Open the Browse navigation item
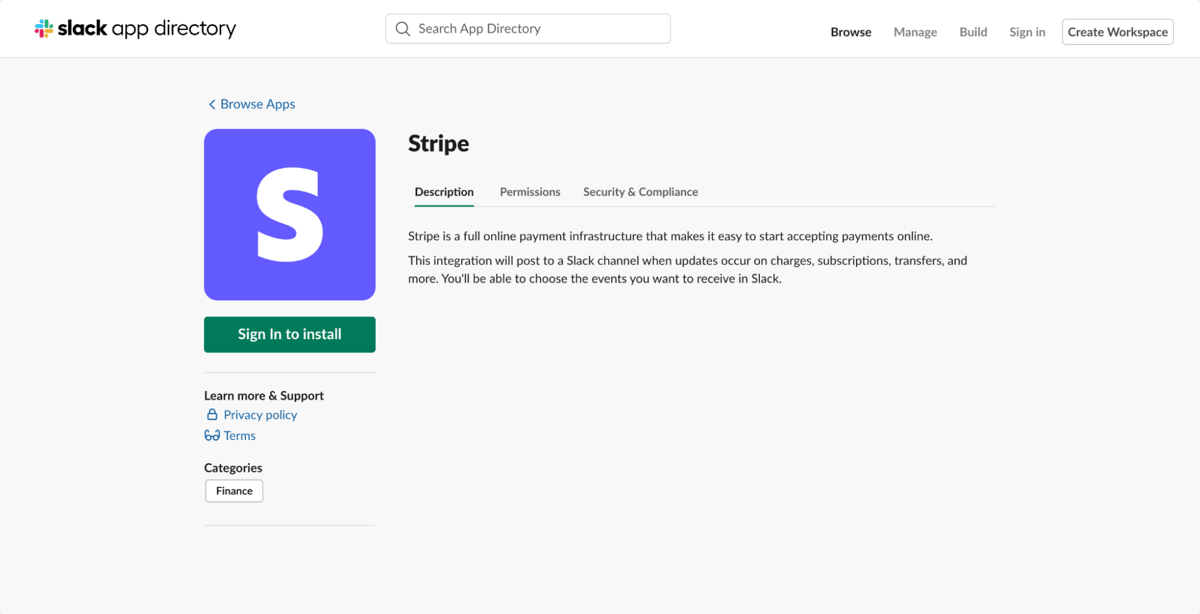 click(x=851, y=32)
